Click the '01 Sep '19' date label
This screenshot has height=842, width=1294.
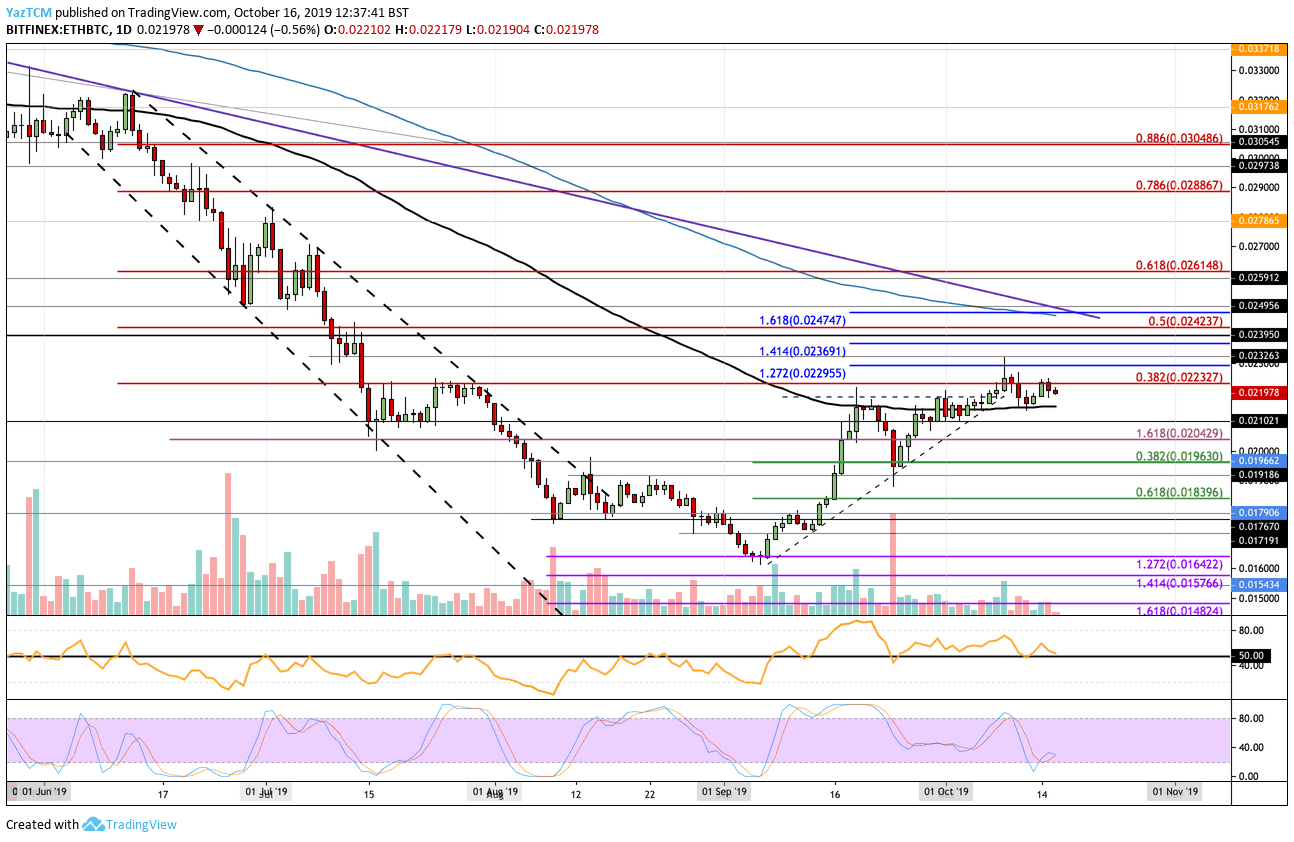tap(724, 791)
